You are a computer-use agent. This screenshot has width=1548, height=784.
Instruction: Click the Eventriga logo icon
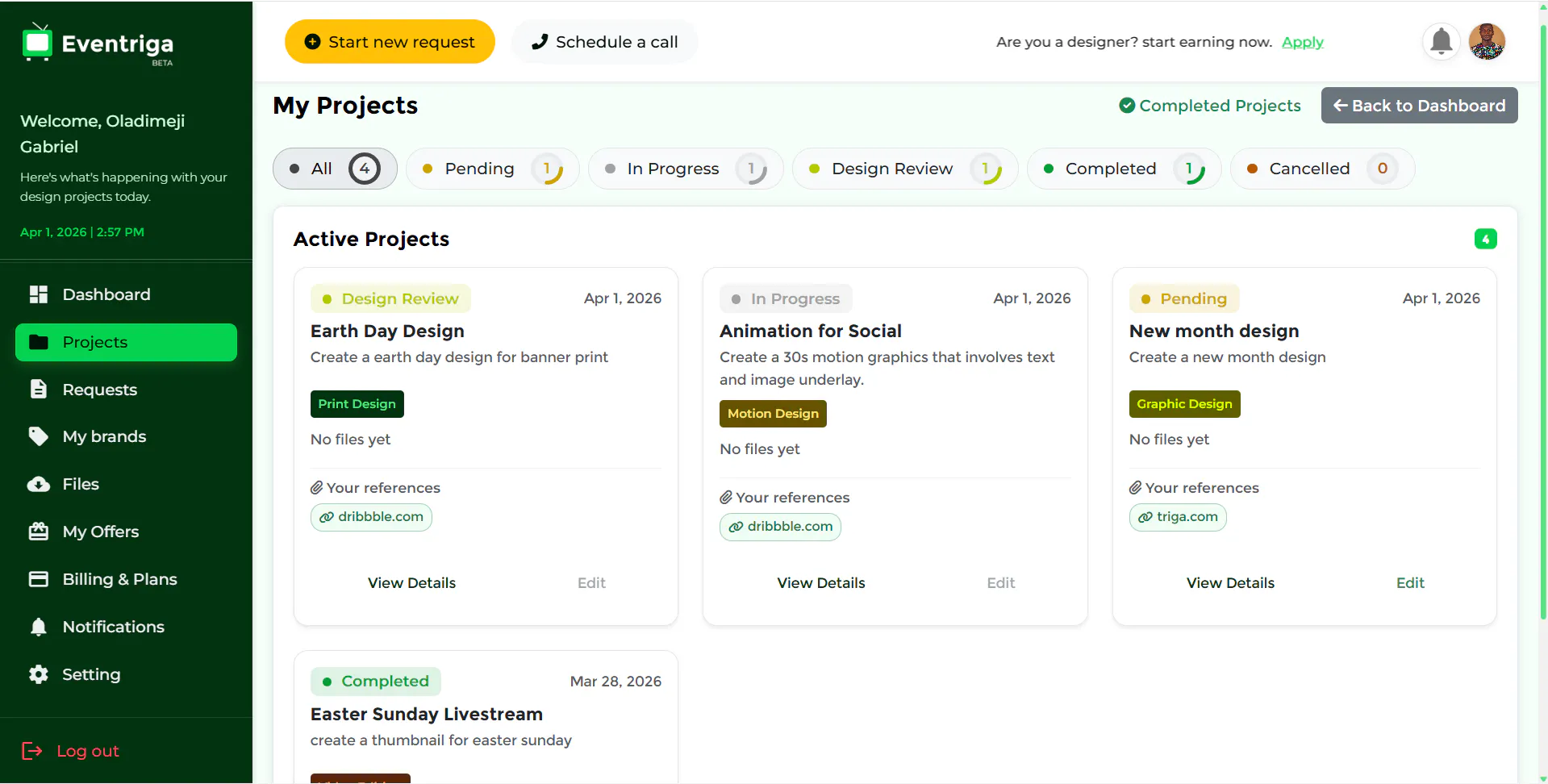37,42
